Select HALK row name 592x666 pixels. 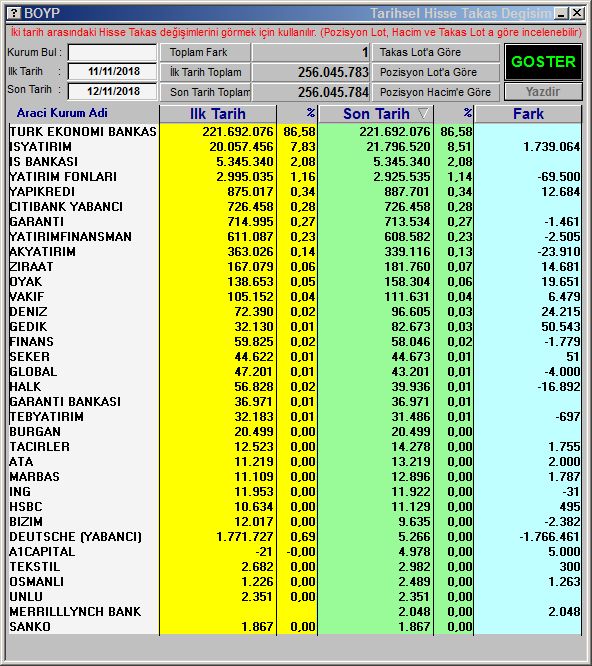25,387
